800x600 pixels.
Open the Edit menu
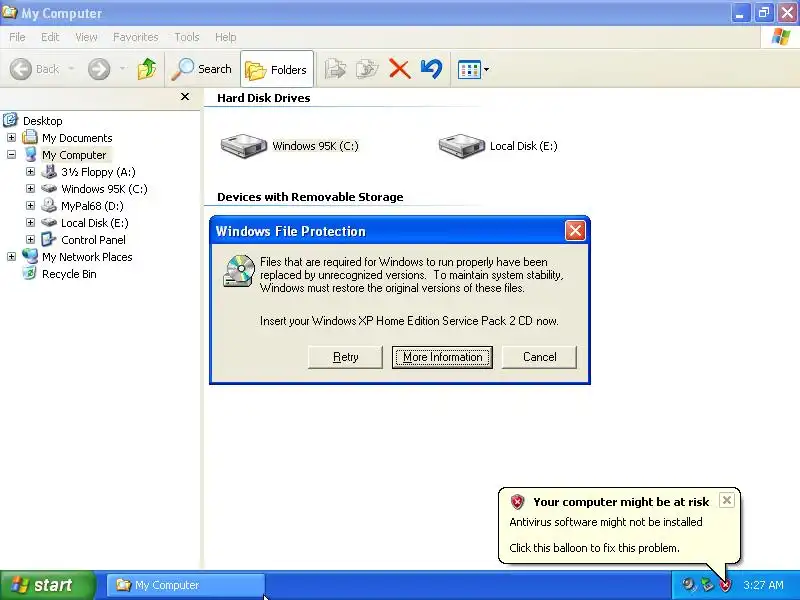50,37
